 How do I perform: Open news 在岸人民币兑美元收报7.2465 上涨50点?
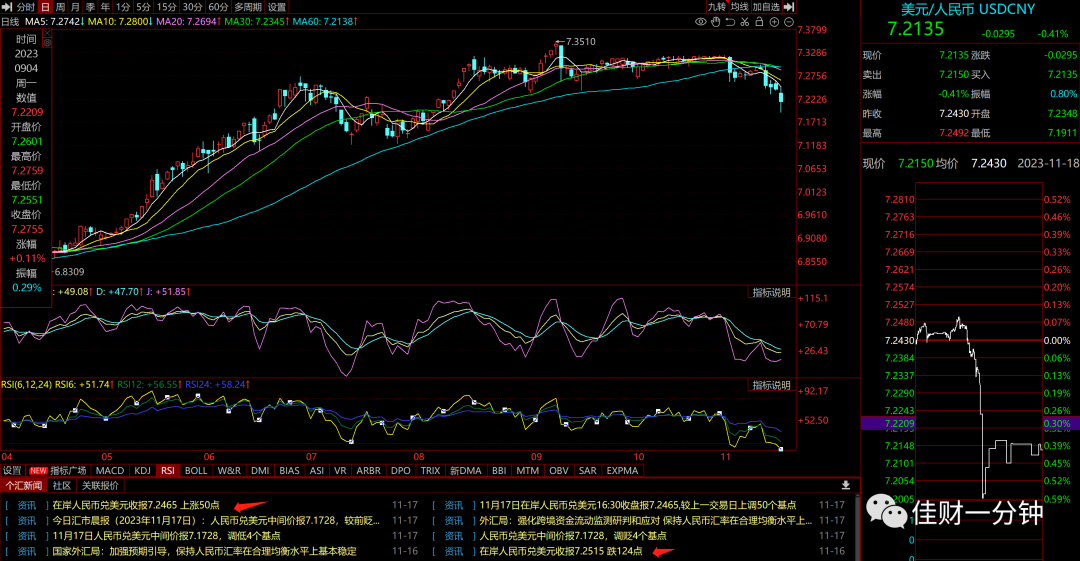click(x=136, y=505)
